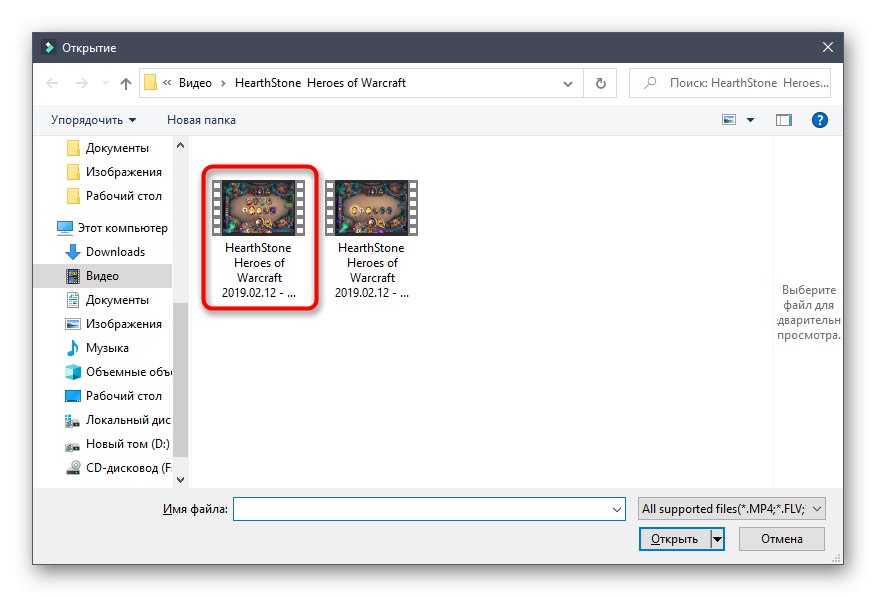Create a folder with Новая папка
The width and height of the screenshot is (876, 597).
click(201, 120)
